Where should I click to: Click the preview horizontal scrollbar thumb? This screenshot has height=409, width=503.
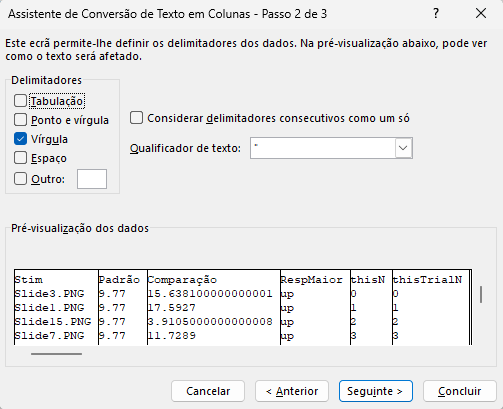click(x=56, y=354)
